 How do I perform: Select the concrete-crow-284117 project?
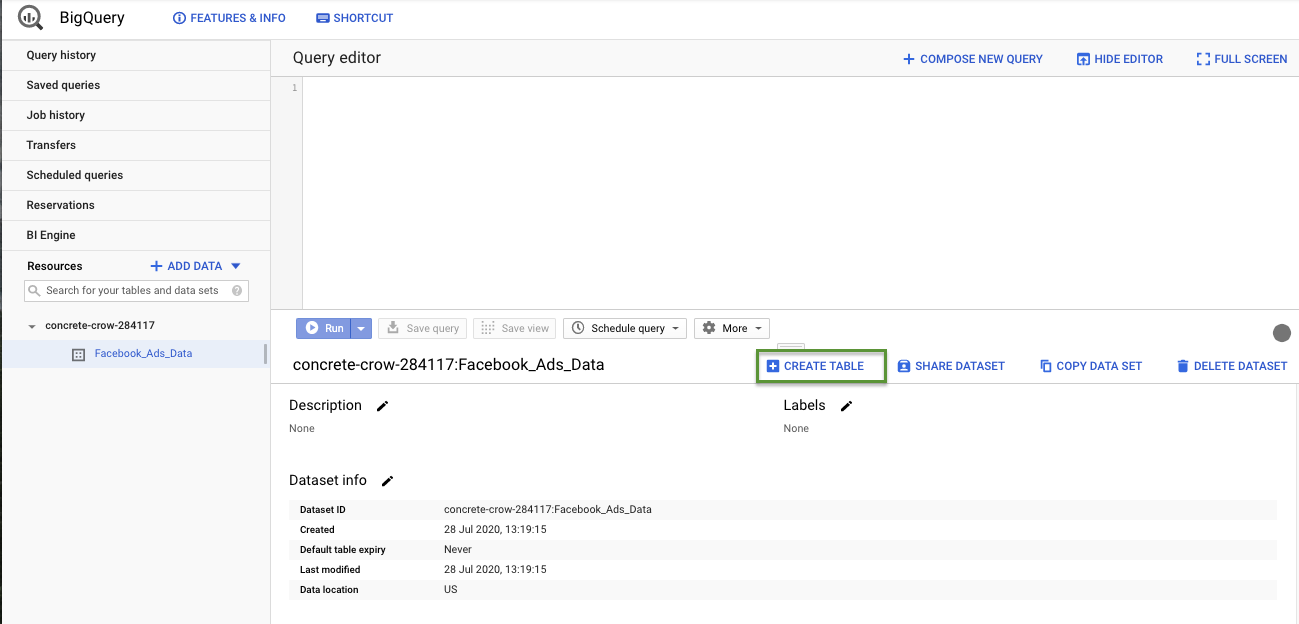[x=100, y=325]
